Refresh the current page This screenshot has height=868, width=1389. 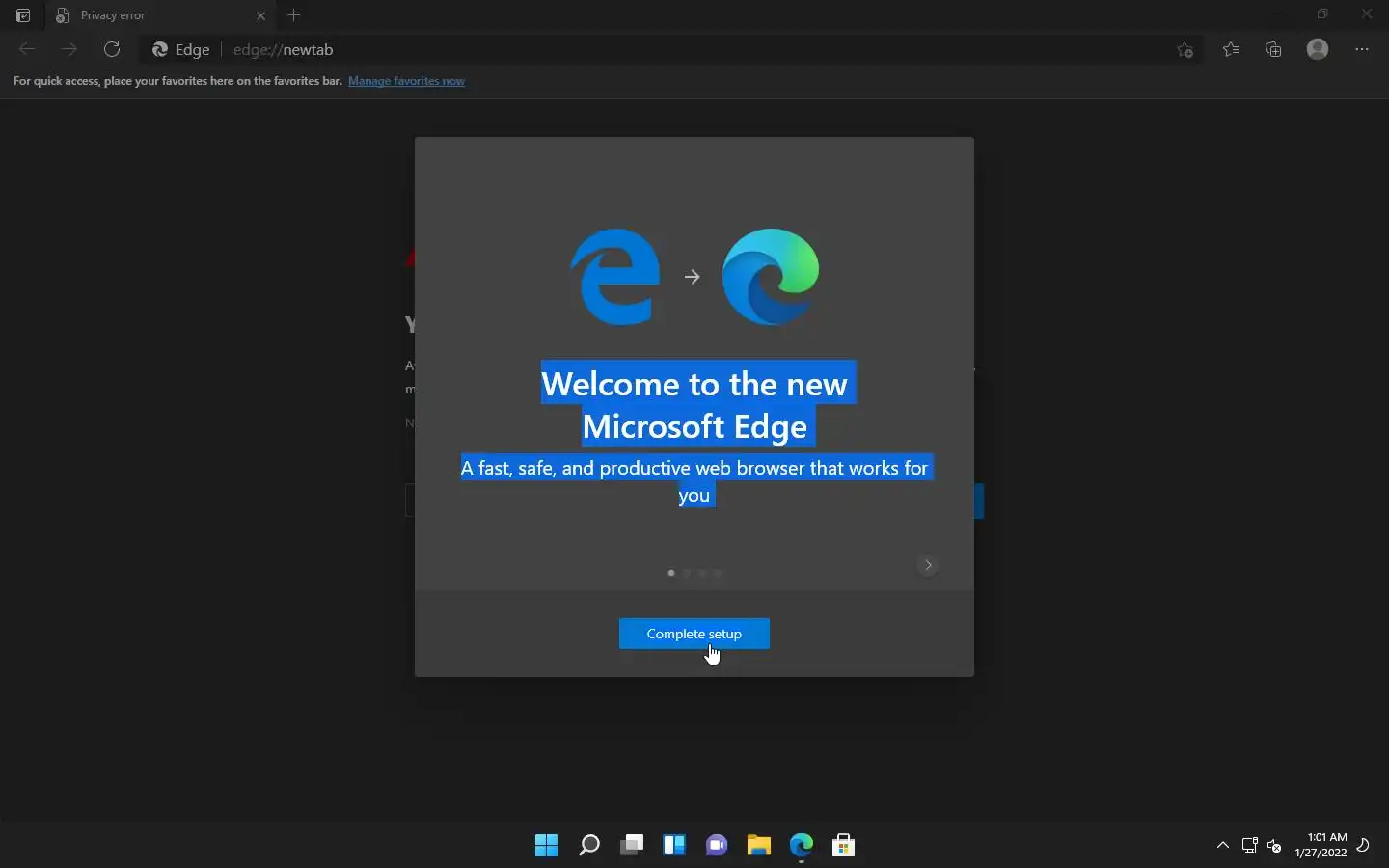[x=112, y=49]
